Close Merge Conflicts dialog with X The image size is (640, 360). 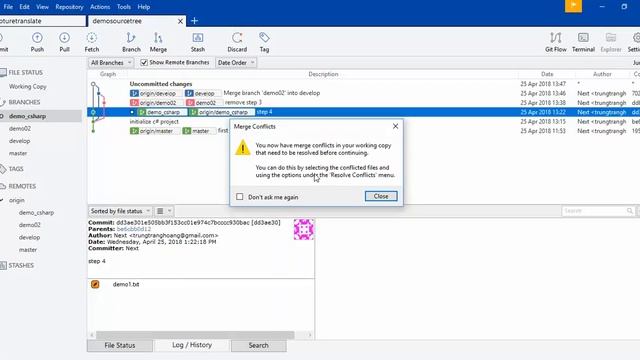[x=395, y=126]
